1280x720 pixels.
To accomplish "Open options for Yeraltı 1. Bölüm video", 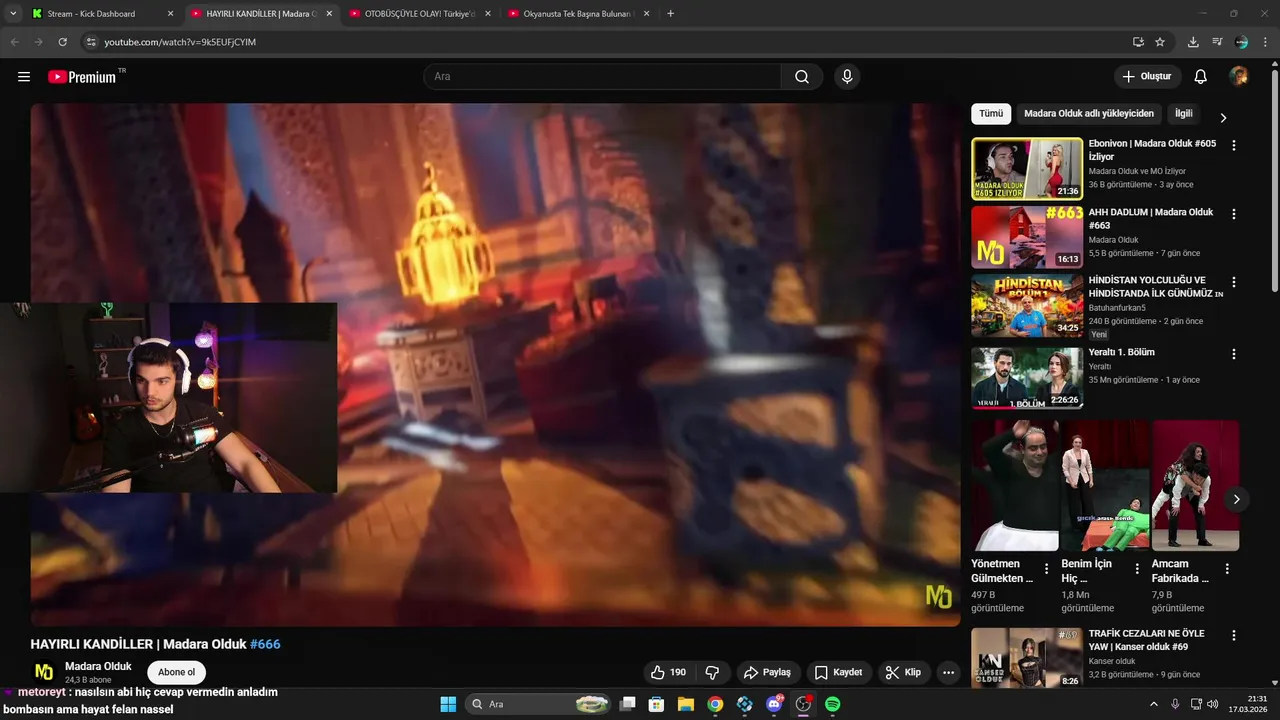I will coord(1233,354).
